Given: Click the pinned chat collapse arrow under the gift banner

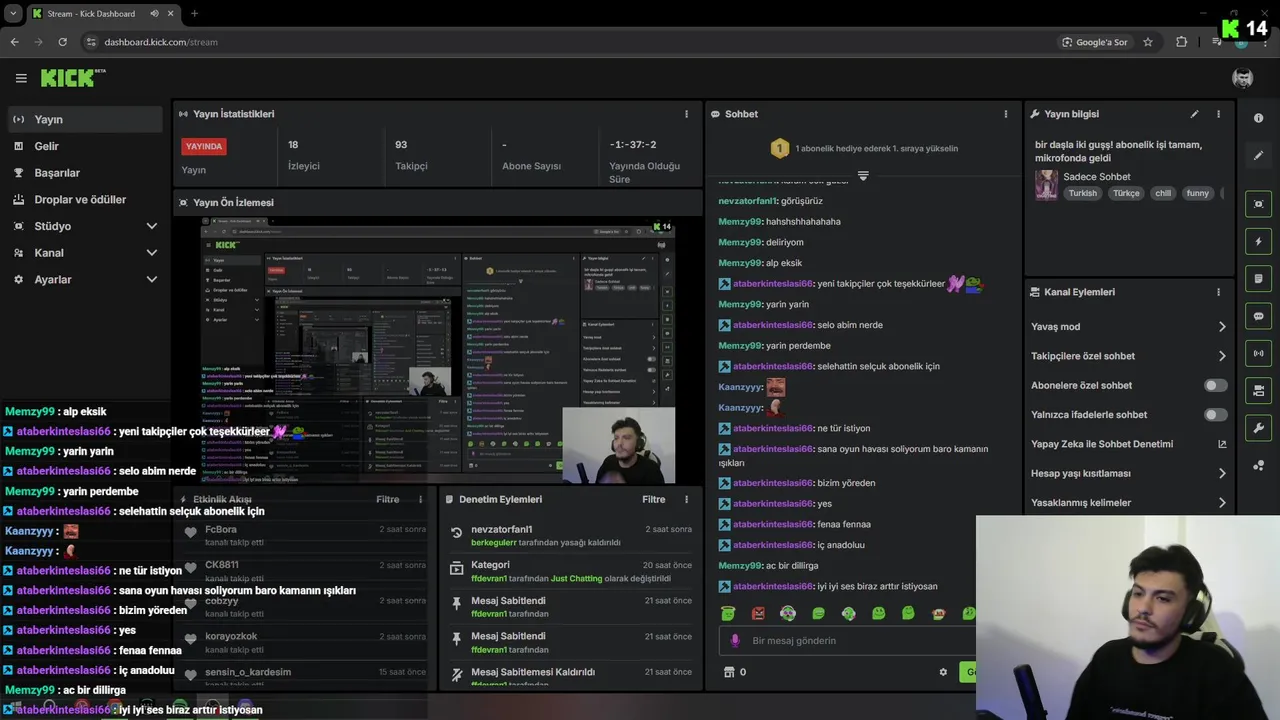Looking at the screenshot, I should point(863,175).
